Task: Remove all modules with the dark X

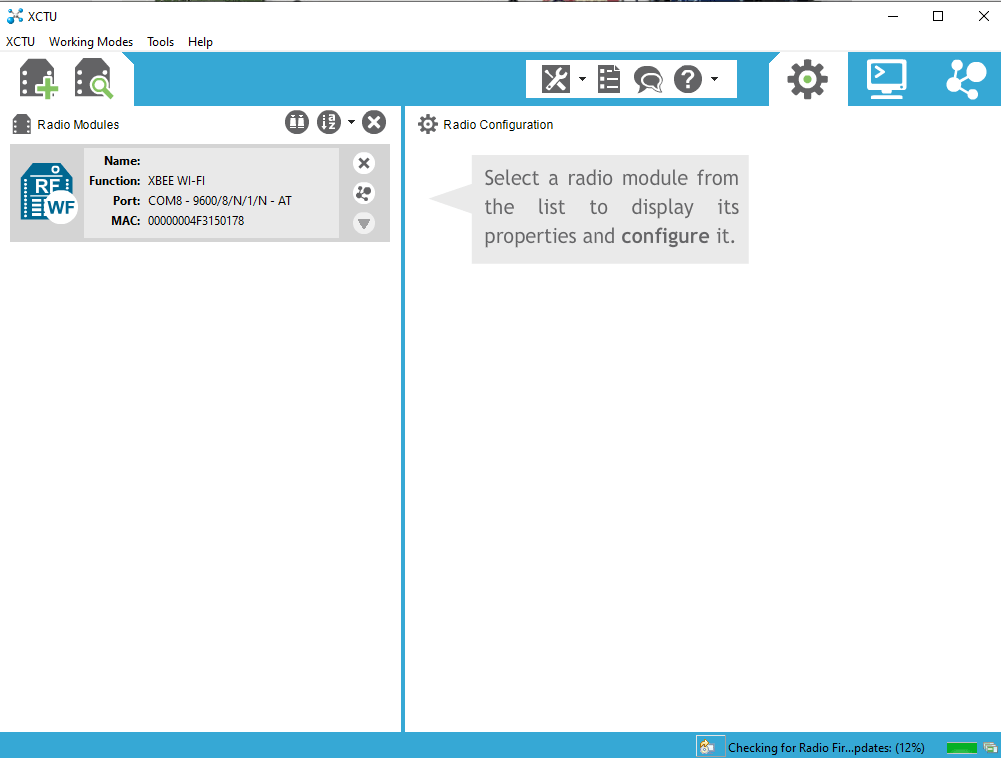Action: click(x=374, y=122)
